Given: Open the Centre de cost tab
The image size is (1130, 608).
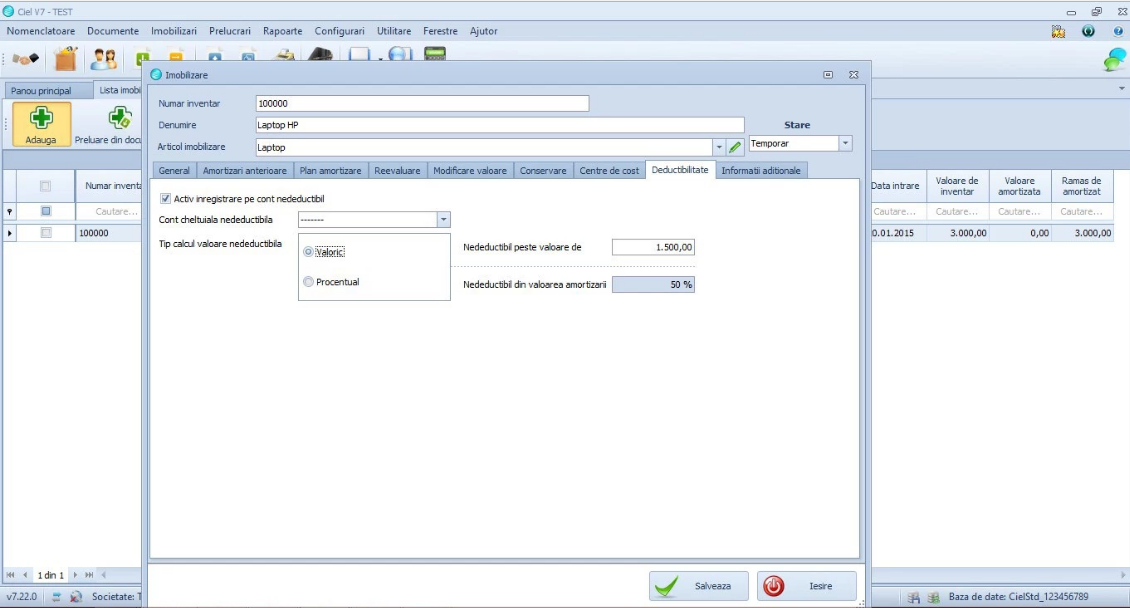Looking at the screenshot, I should (609, 171).
